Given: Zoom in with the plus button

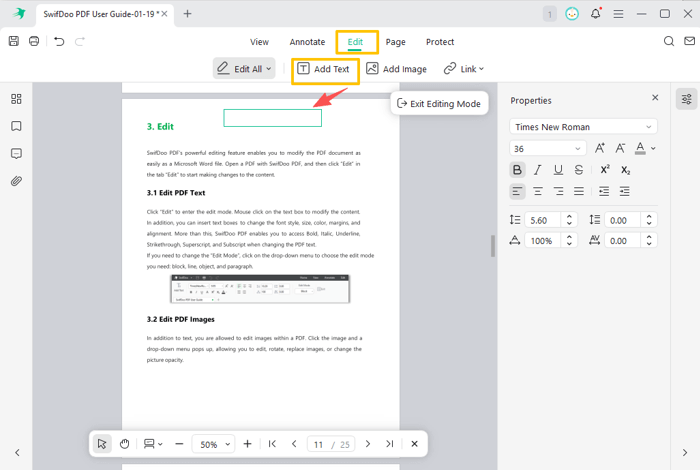Looking at the screenshot, I should [247, 444].
